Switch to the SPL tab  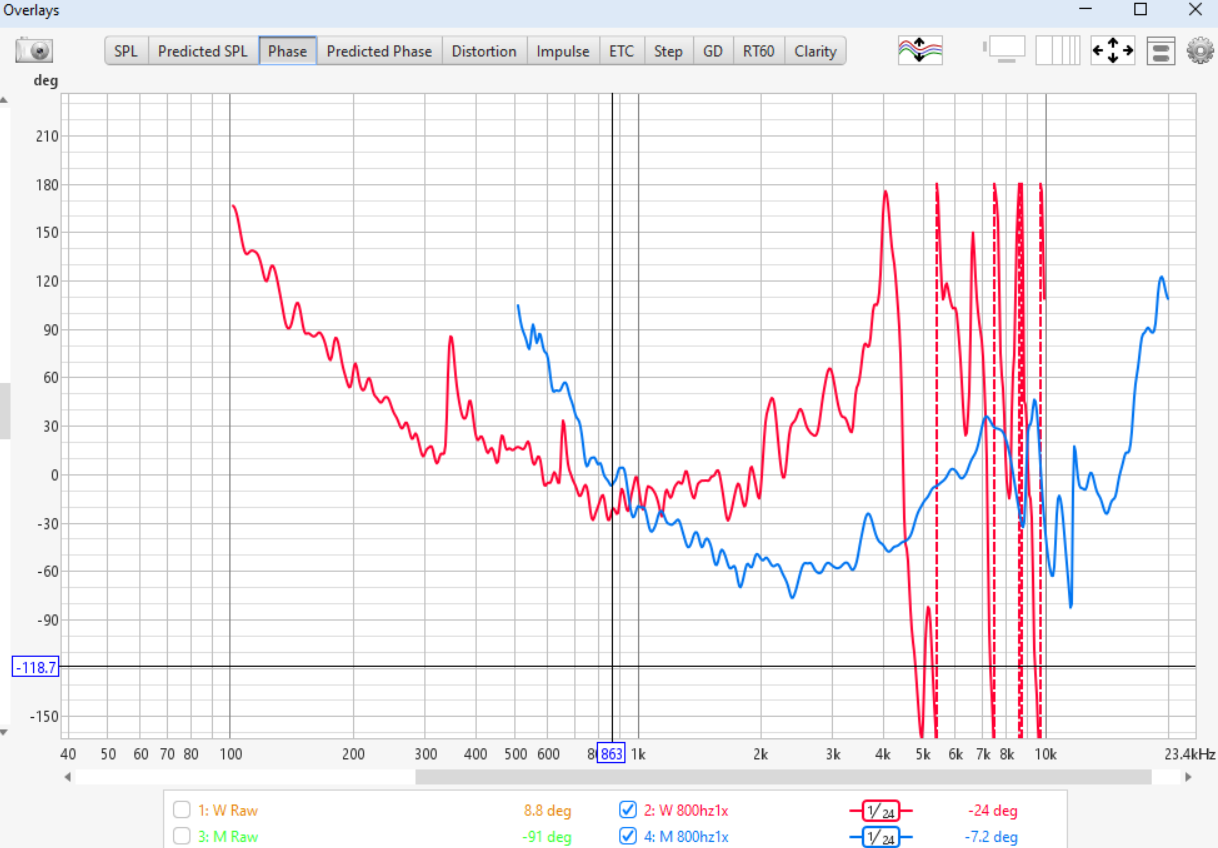[x=126, y=51]
